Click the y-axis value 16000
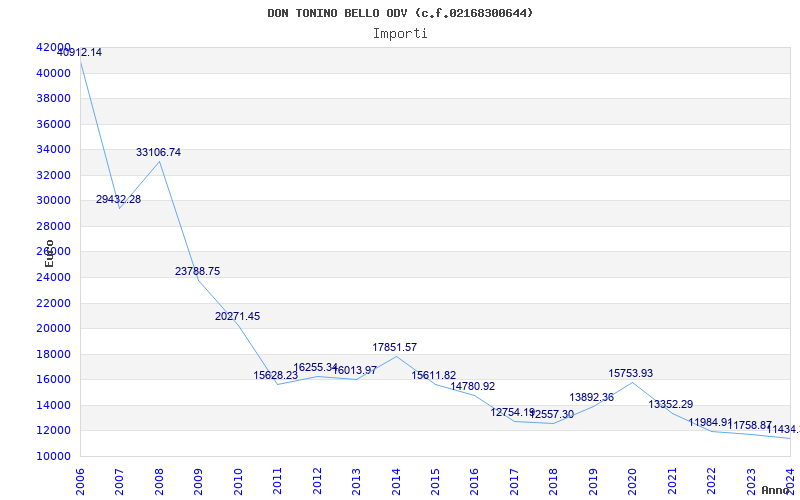Image resolution: width=800 pixels, height=500 pixels. (53, 380)
